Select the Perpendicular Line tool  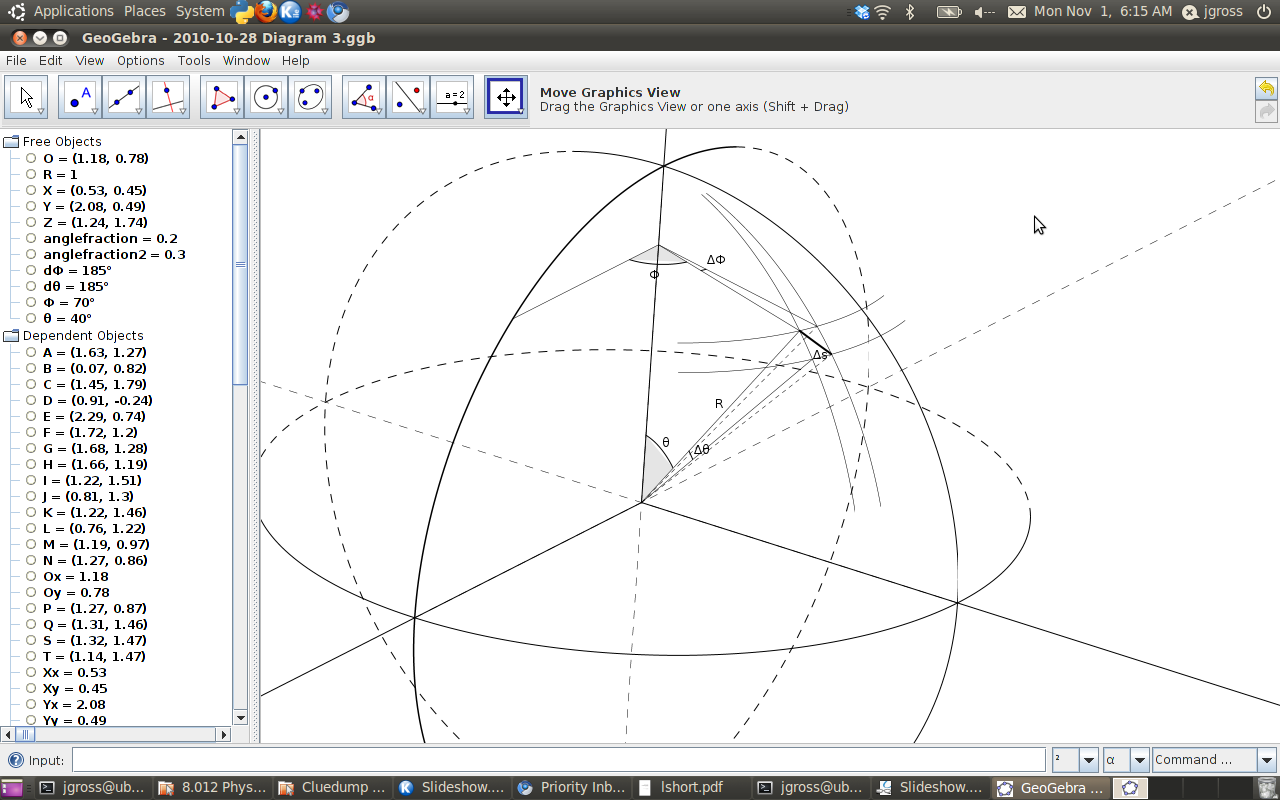[x=168, y=97]
